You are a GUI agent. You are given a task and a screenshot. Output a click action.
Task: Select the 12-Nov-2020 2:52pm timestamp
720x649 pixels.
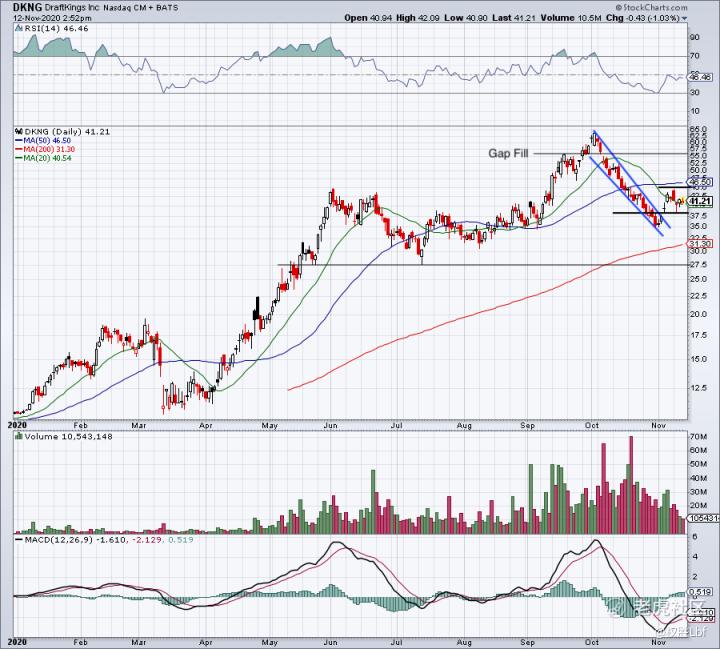click(x=52, y=18)
